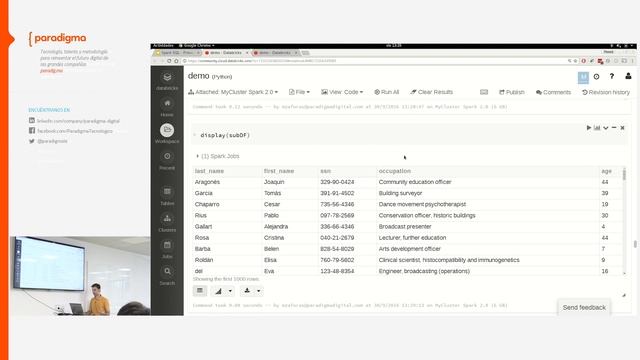Open the keyboard shortcuts icon

[x=484, y=92]
